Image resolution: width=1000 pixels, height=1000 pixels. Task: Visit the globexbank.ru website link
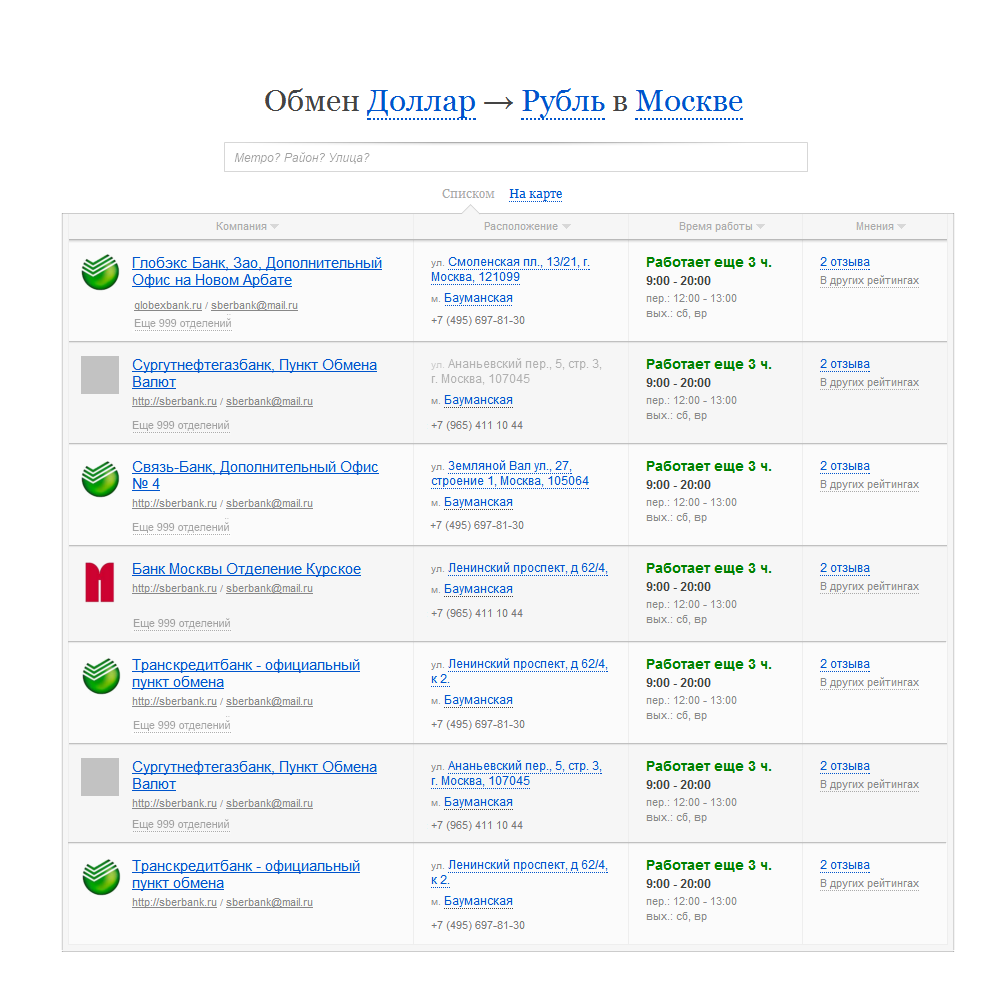click(x=168, y=305)
